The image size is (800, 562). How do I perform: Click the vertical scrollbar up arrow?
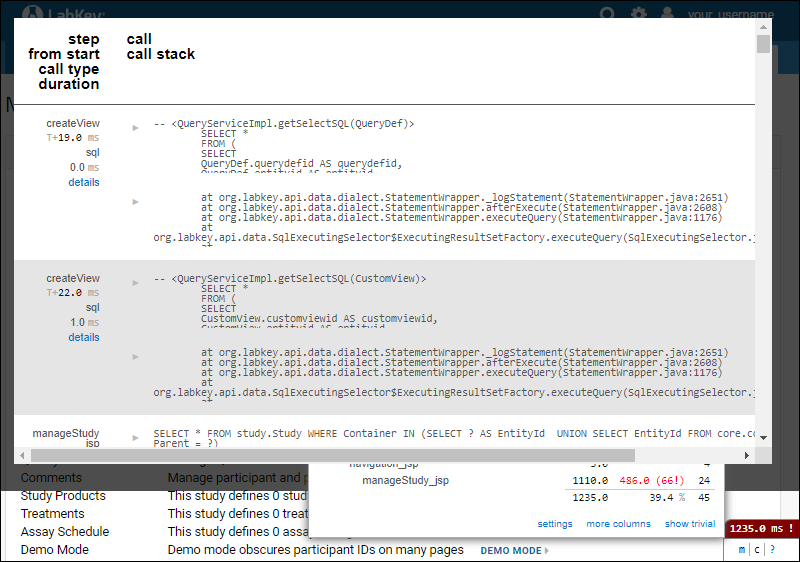[763, 27]
